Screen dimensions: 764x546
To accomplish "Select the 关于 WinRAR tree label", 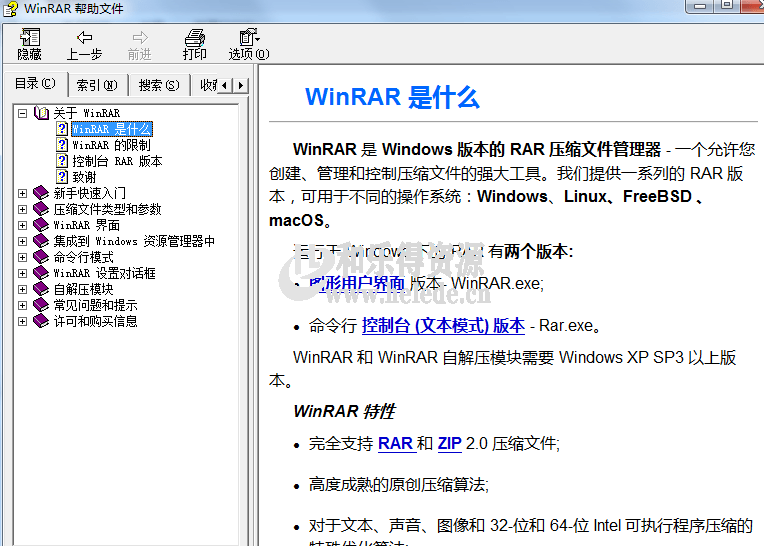I will click(87, 113).
